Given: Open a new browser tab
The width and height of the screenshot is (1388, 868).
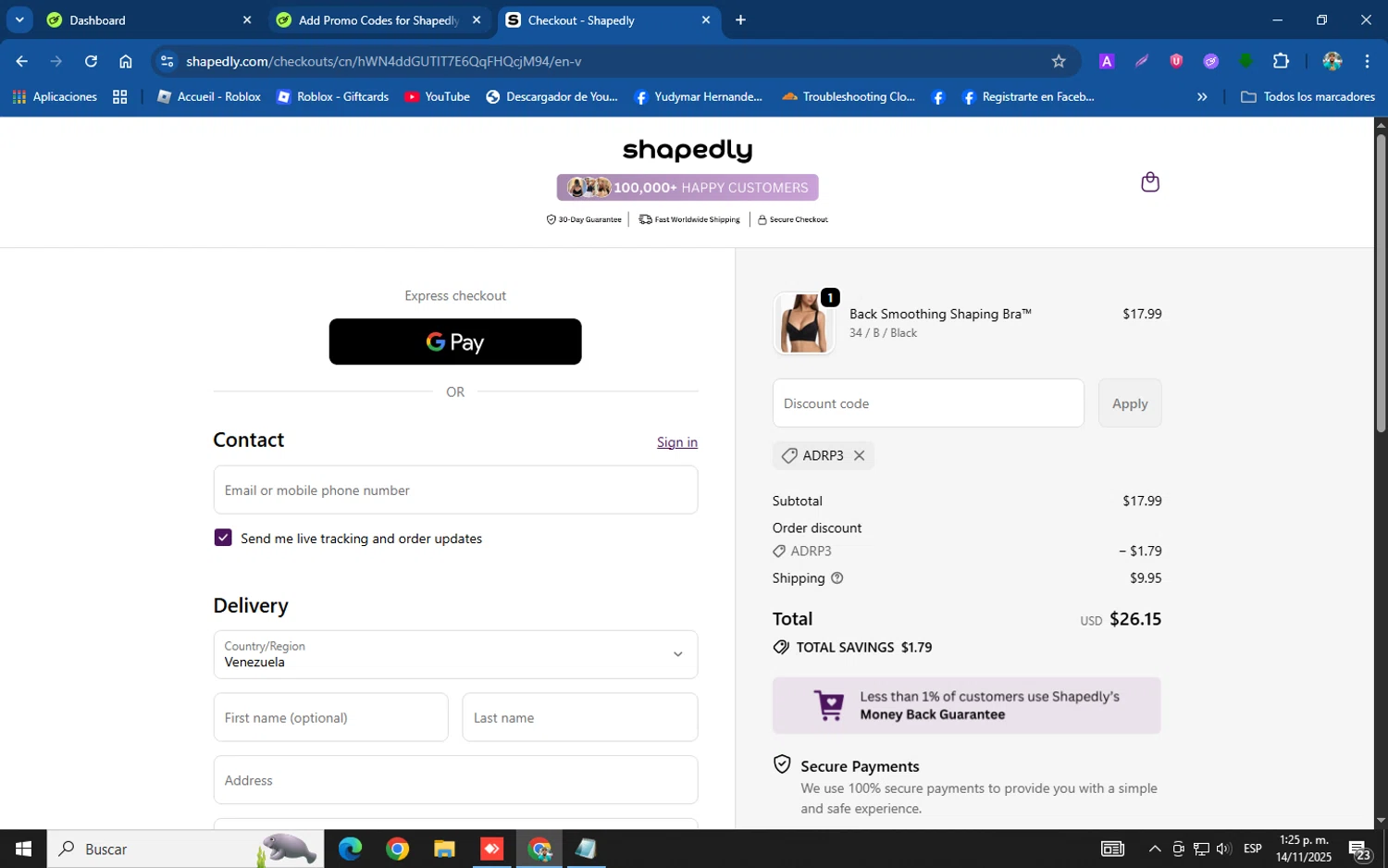Looking at the screenshot, I should [740, 20].
